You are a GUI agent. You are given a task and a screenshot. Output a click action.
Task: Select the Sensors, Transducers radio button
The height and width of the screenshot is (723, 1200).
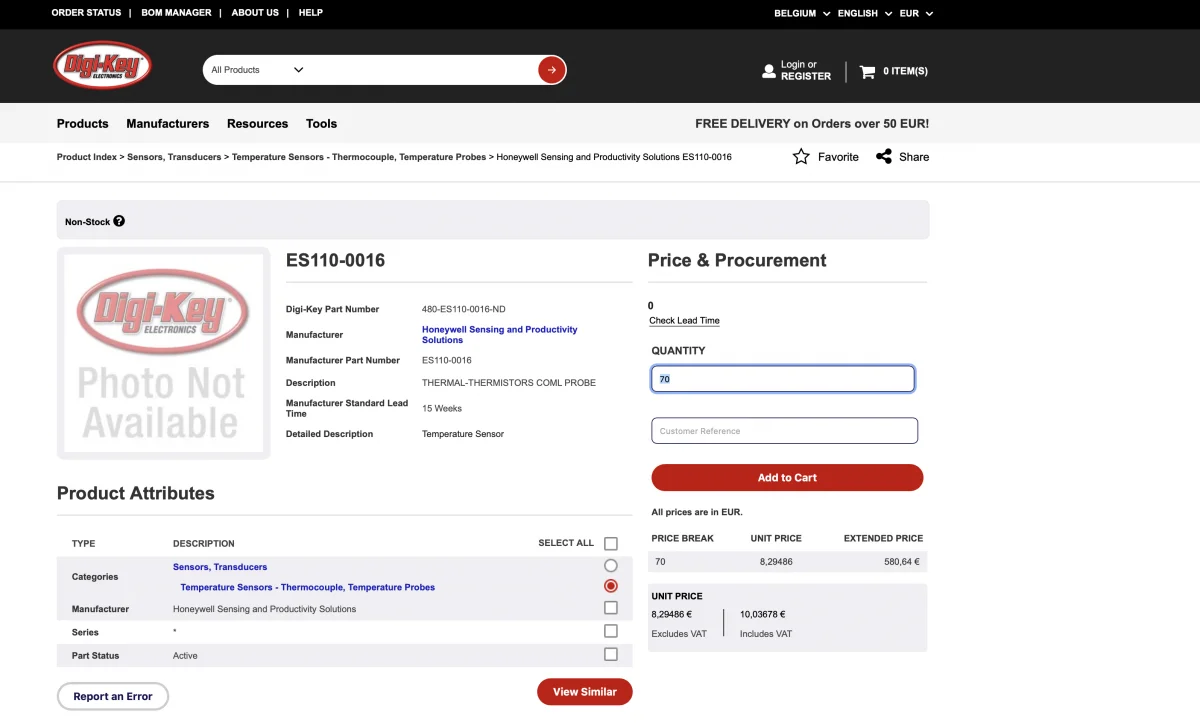[611, 566]
